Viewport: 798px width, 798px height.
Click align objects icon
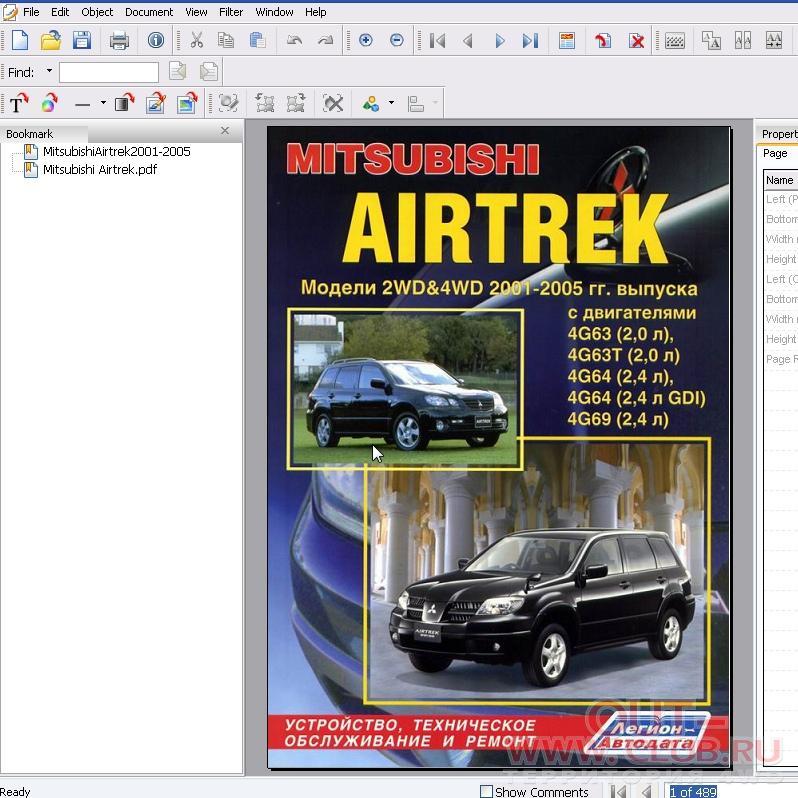[x=416, y=103]
